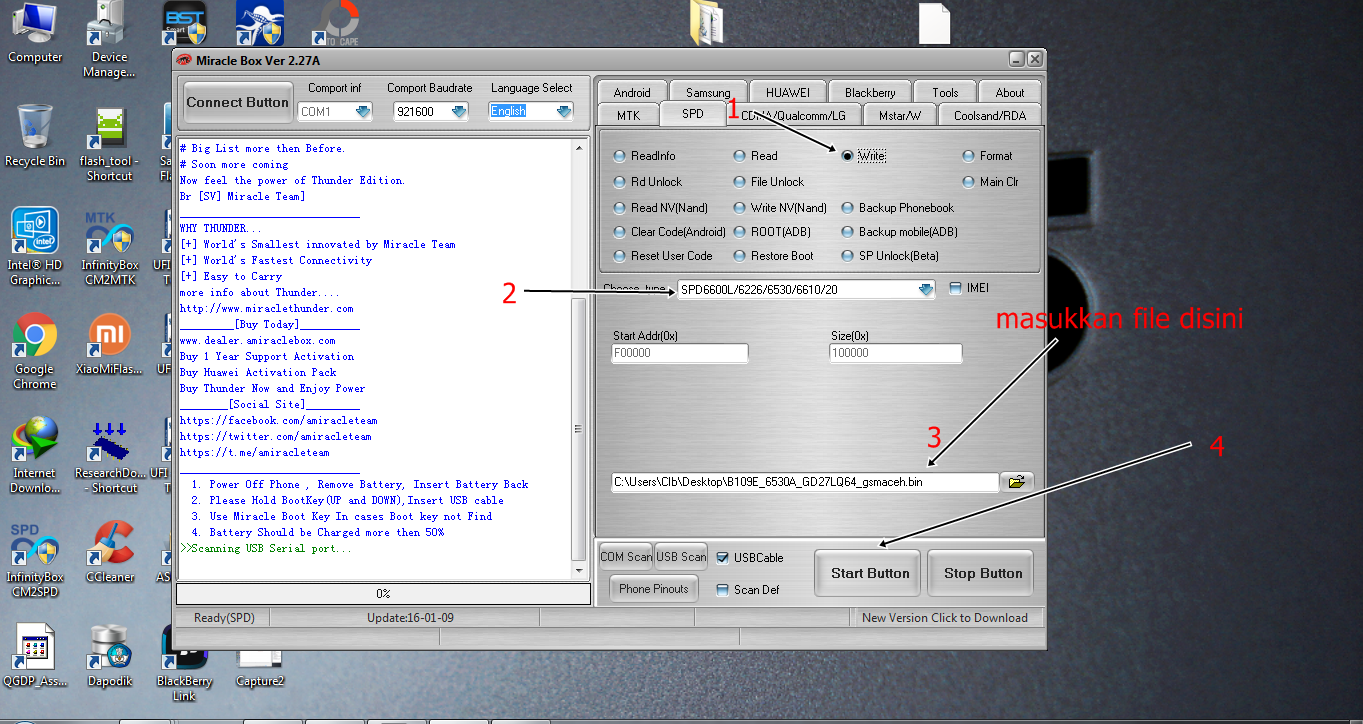Screen dimensions: 1363x724
Task: Click the COM Scan button
Action: pos(626,557)
